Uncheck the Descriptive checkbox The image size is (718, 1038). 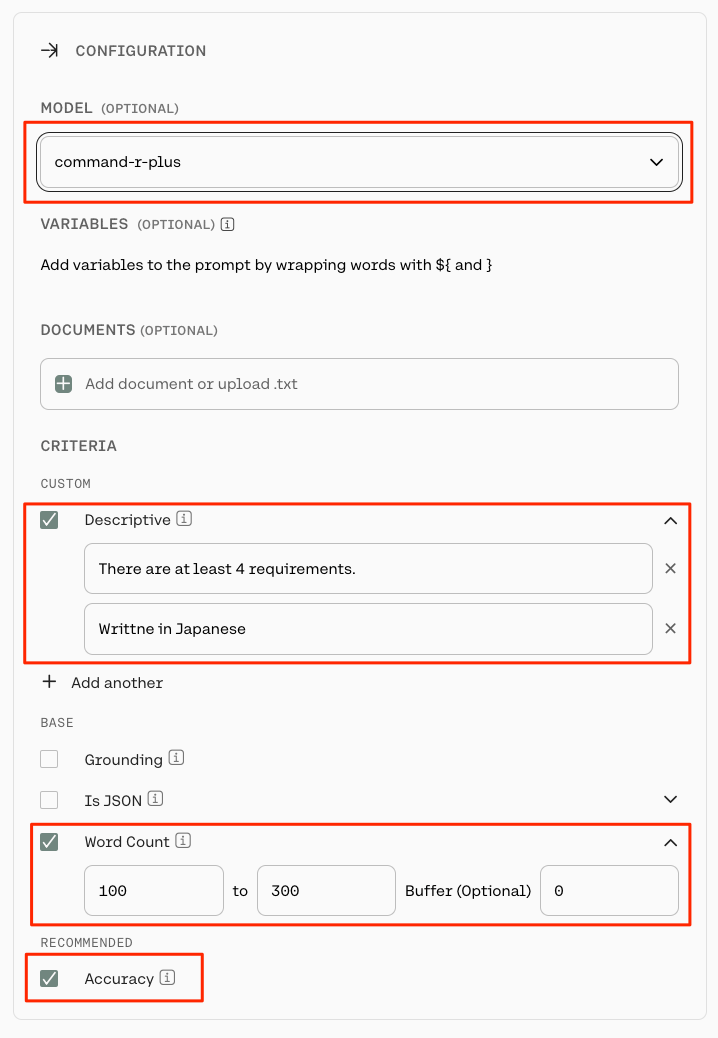click(x=49, y=520)
